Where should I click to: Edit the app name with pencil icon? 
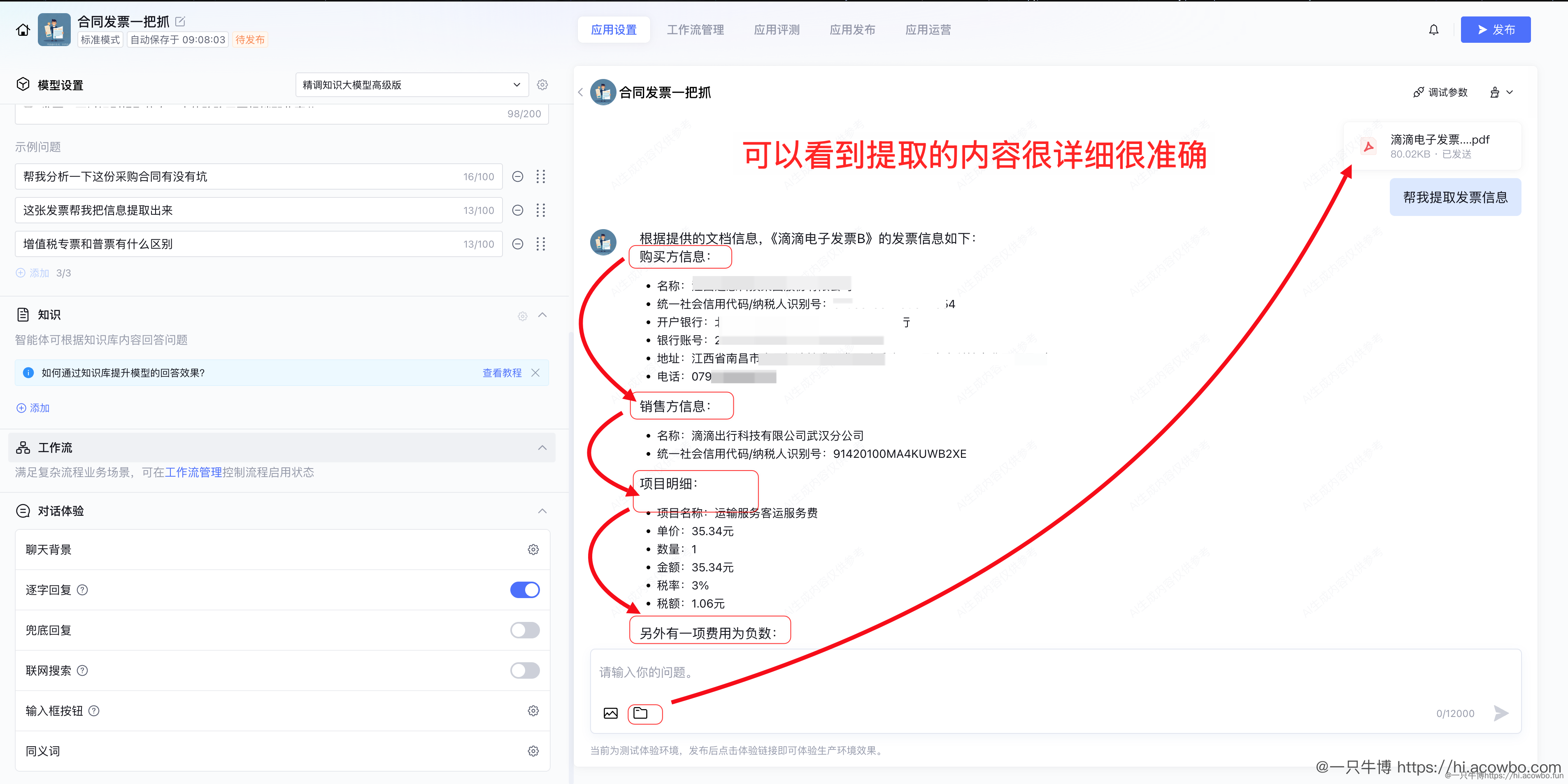point(180,21)
